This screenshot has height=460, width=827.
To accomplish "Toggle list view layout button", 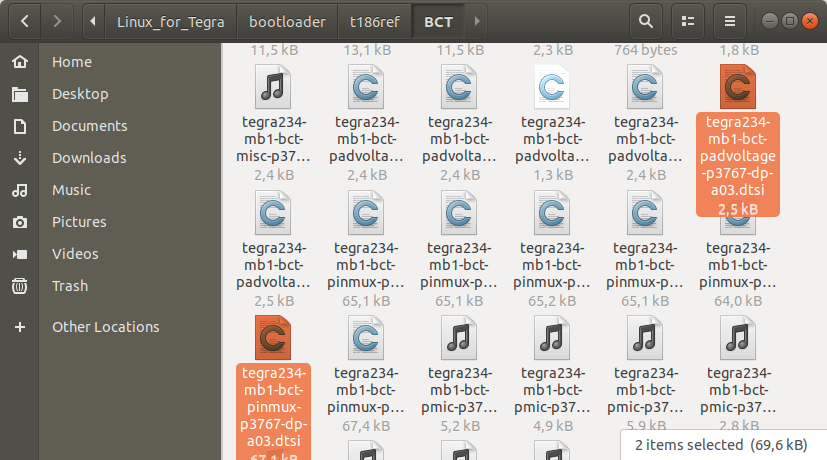I will click(x=688, y=22).
